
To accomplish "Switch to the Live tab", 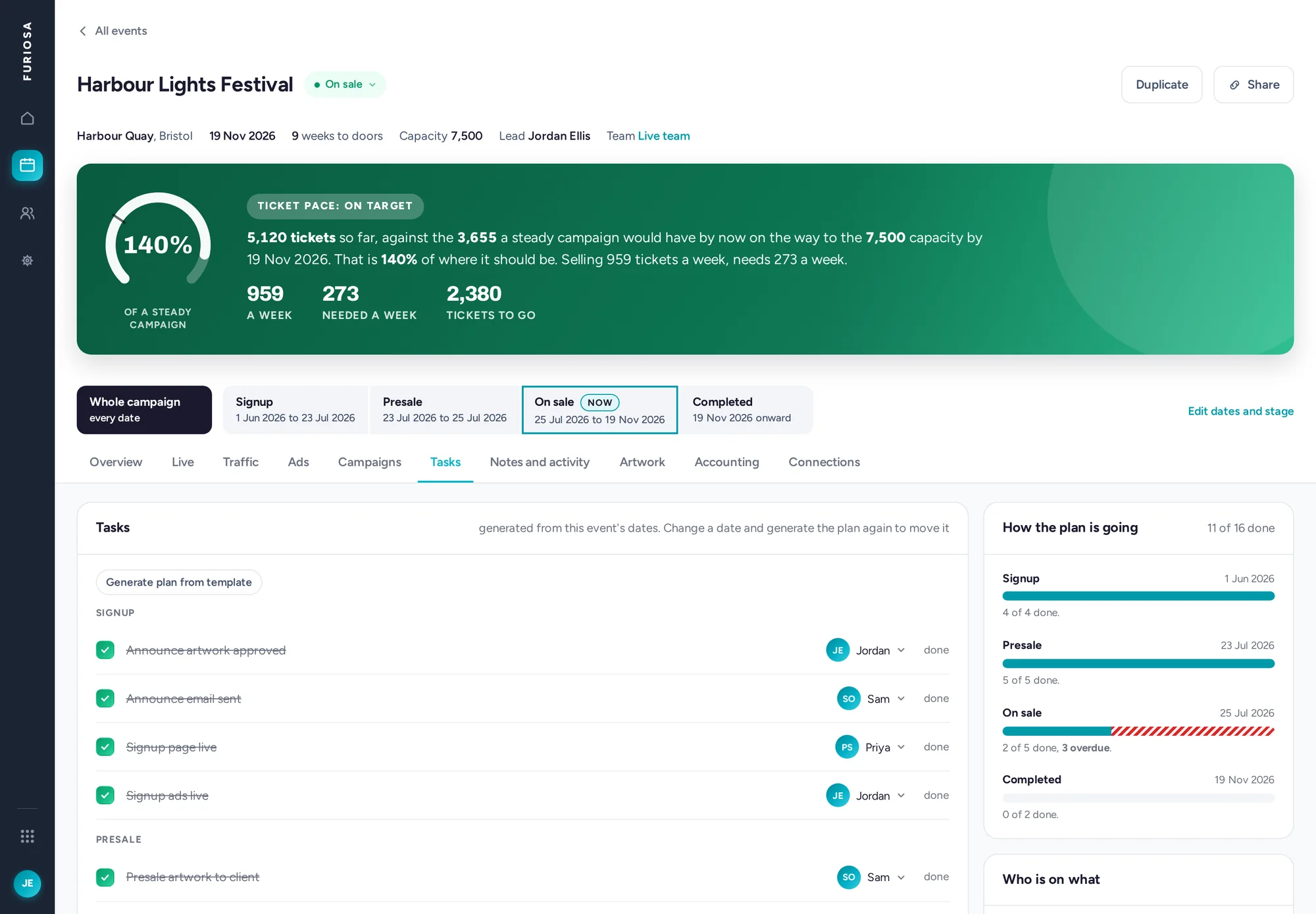I will [183, 462].
